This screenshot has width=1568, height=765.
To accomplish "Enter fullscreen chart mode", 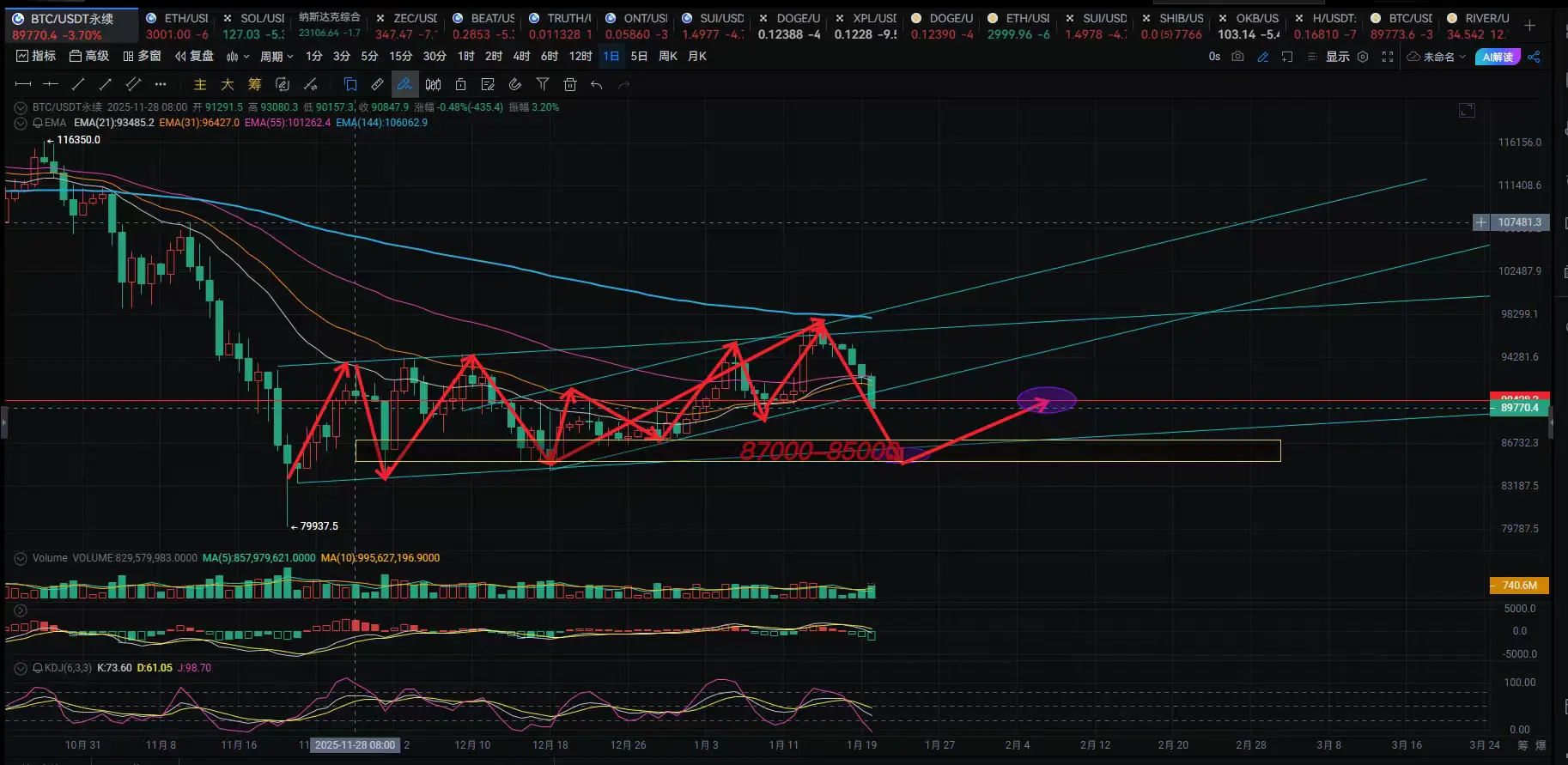I will point(1388,57).
